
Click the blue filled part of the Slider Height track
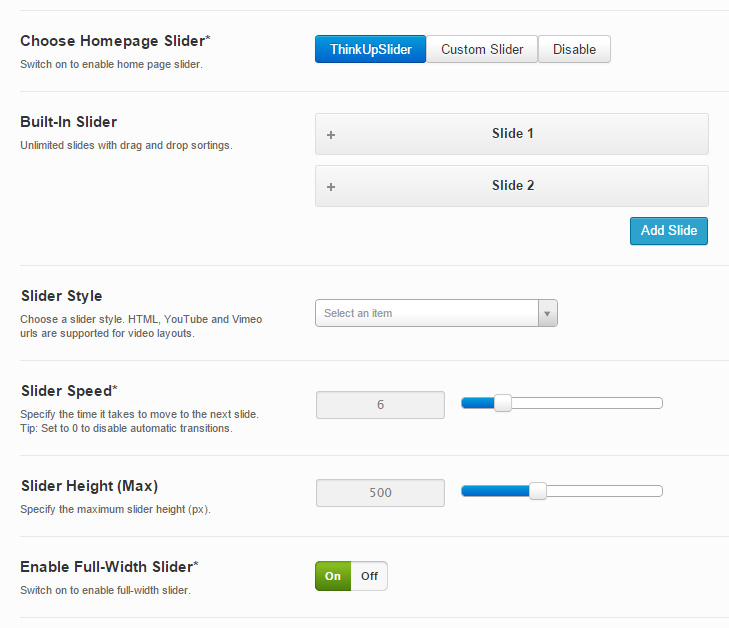[x=495, y=491]
